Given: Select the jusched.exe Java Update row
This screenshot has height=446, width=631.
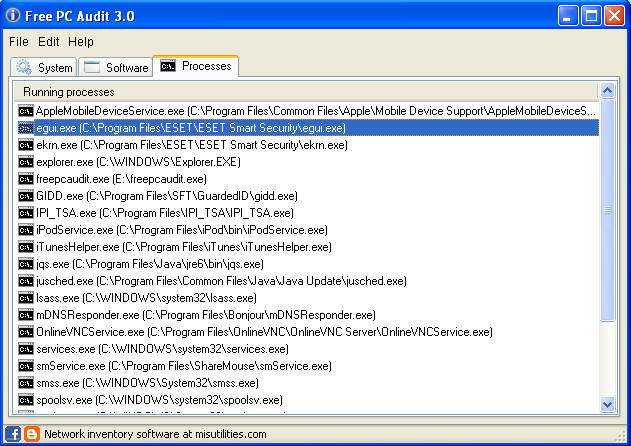Looking at the screenshot, I should tap(308, 281).
